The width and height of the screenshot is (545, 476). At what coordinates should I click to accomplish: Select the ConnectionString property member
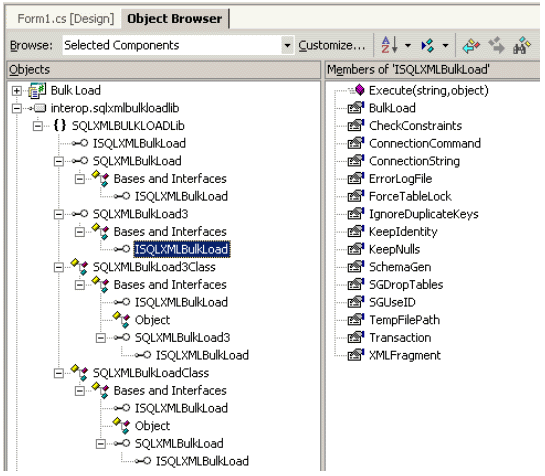pos(414,161)
